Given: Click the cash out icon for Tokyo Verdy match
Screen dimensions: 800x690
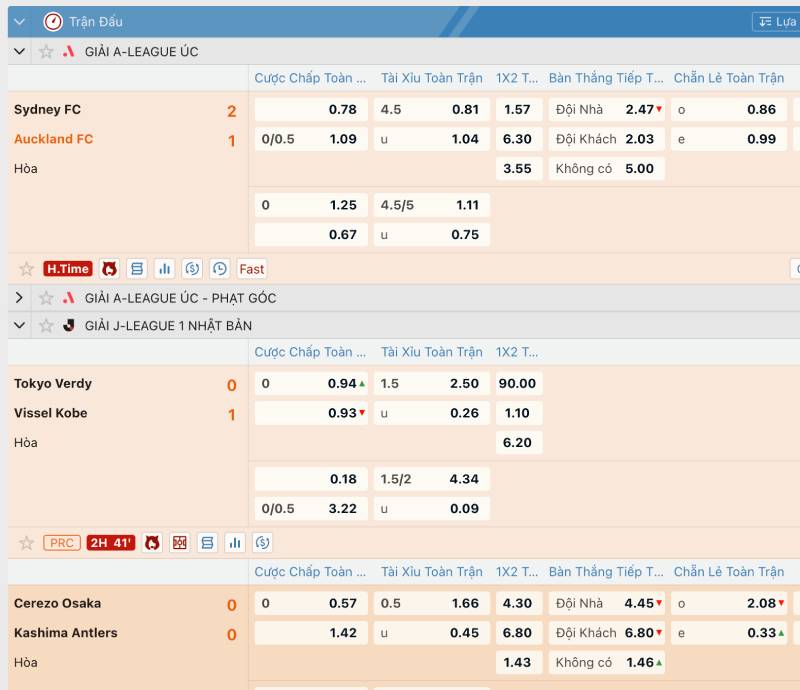Looking at the screenshot, I should click(263, 543).
